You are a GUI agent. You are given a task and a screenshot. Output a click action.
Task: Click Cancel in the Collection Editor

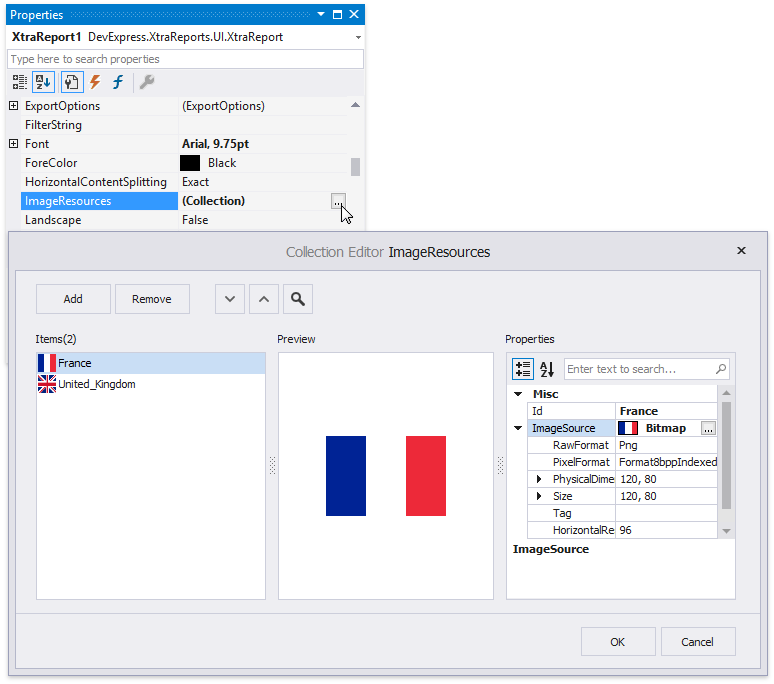697,642
